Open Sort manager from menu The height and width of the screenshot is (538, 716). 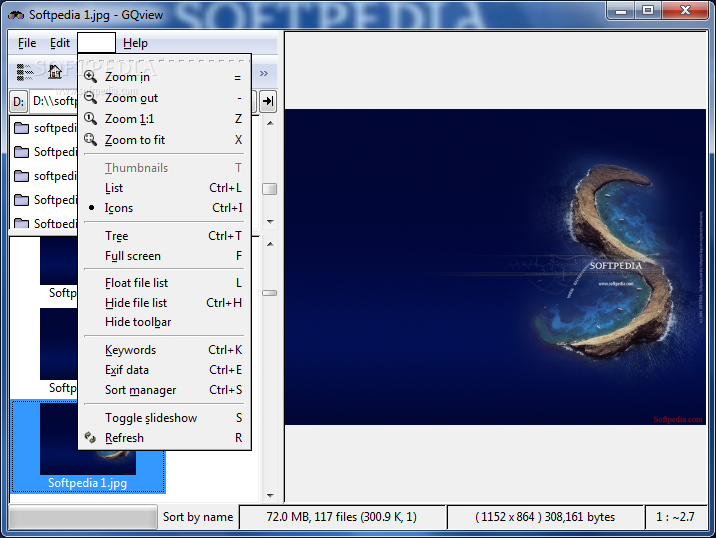[164, 390]
